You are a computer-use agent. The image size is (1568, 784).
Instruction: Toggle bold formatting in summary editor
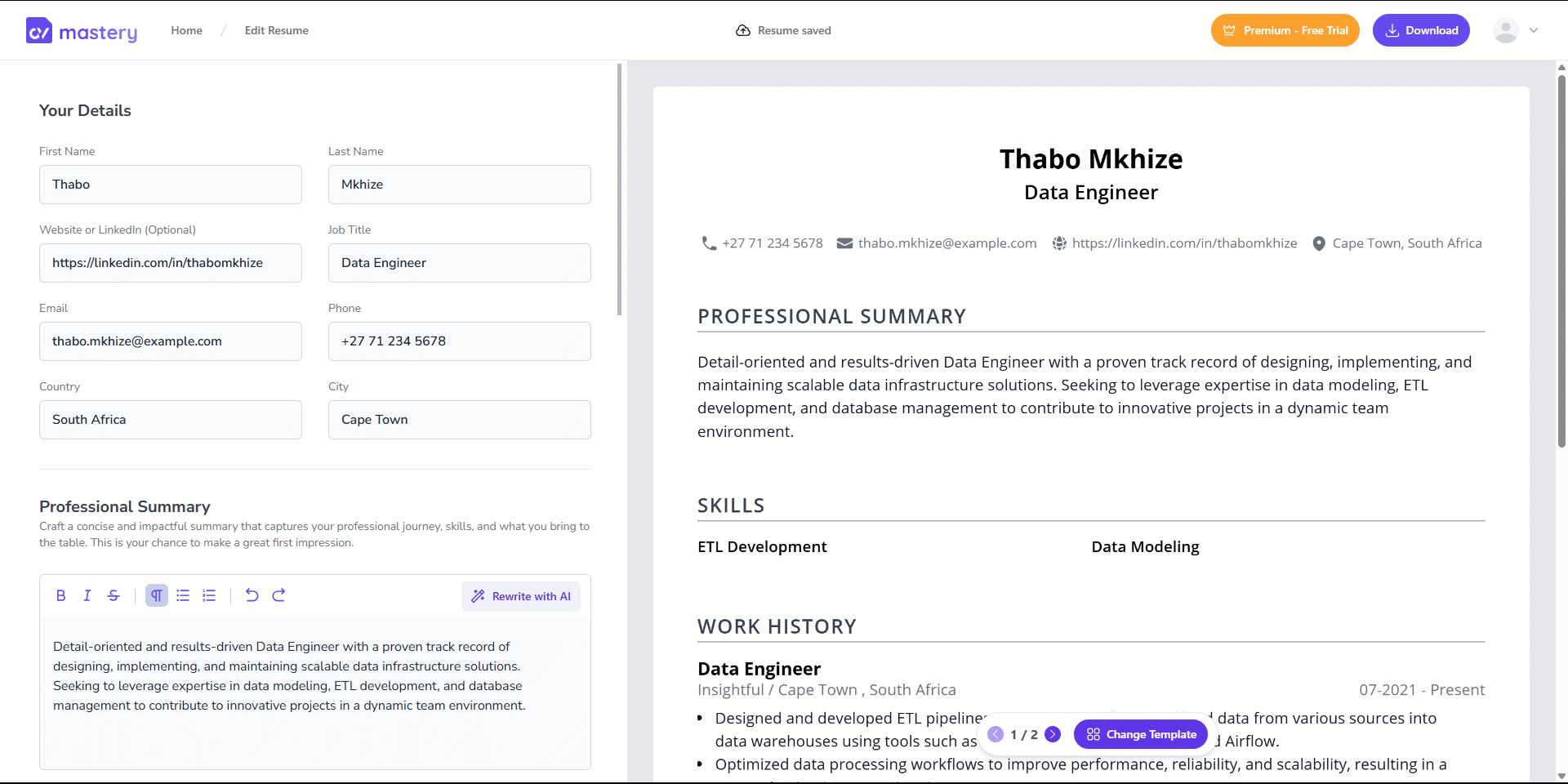point(61,595)
